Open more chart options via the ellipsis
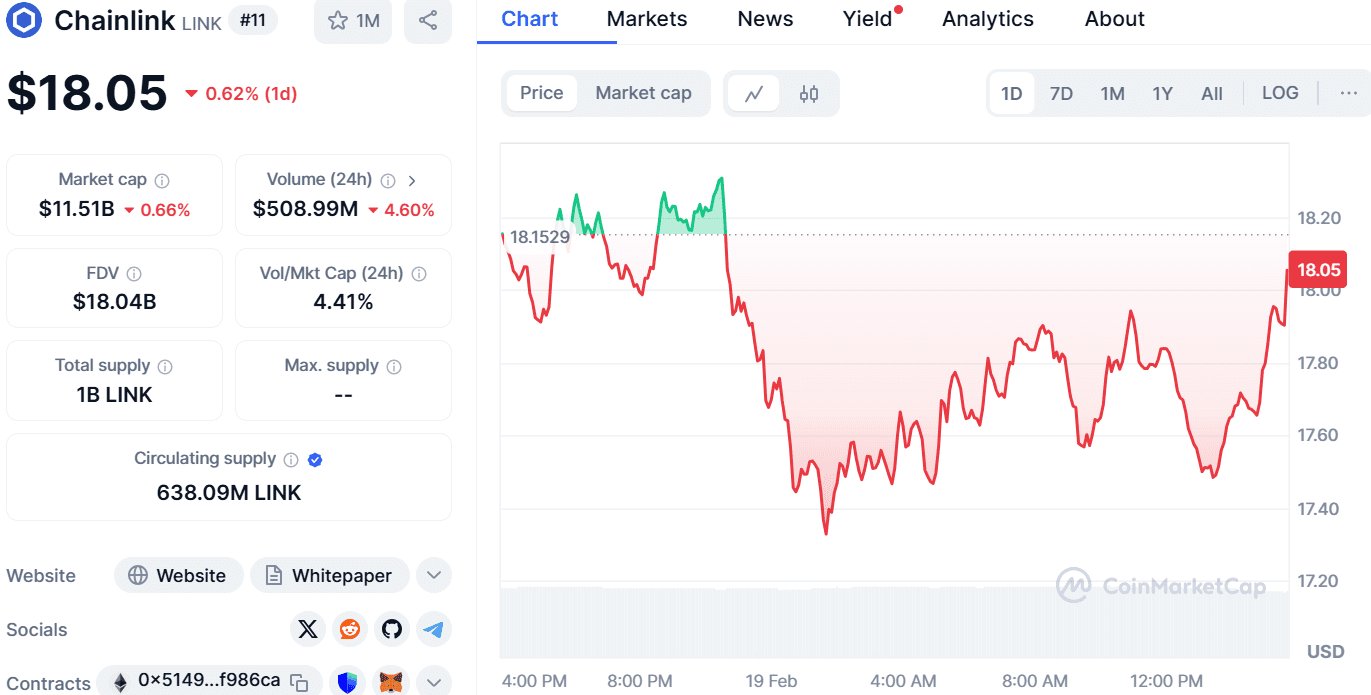The width and height of the screenshot is (1371, 695). (x=1348, y=92)
